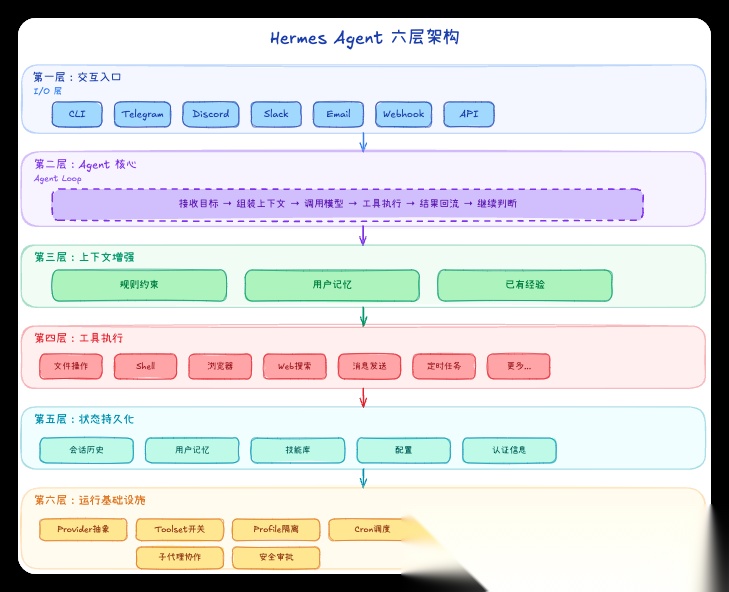
Task: Select the 会话历史 box
Action: [x=86, y=450]
